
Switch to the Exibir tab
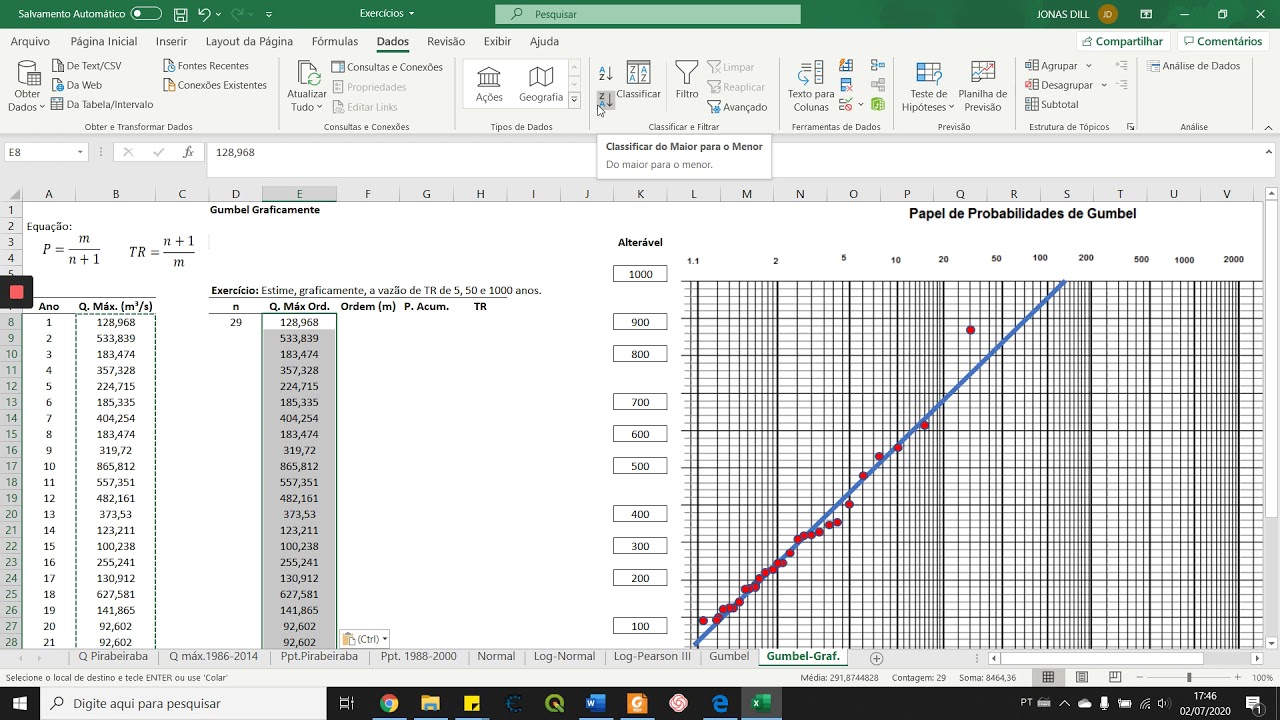click(x=497, y=41)
